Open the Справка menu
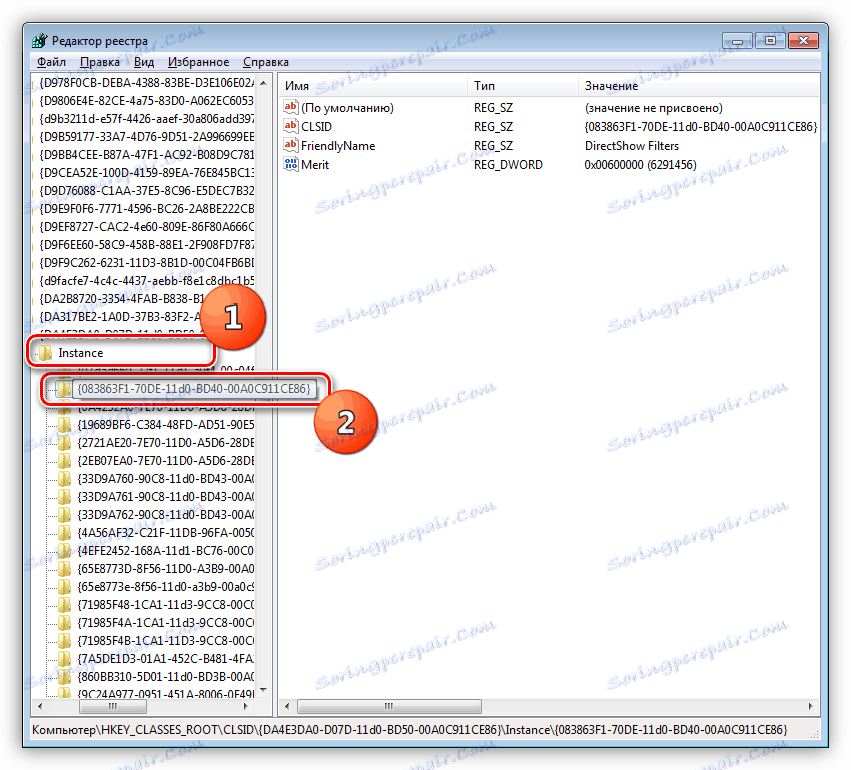Screen dimensions: 851x770 point(265,62)
